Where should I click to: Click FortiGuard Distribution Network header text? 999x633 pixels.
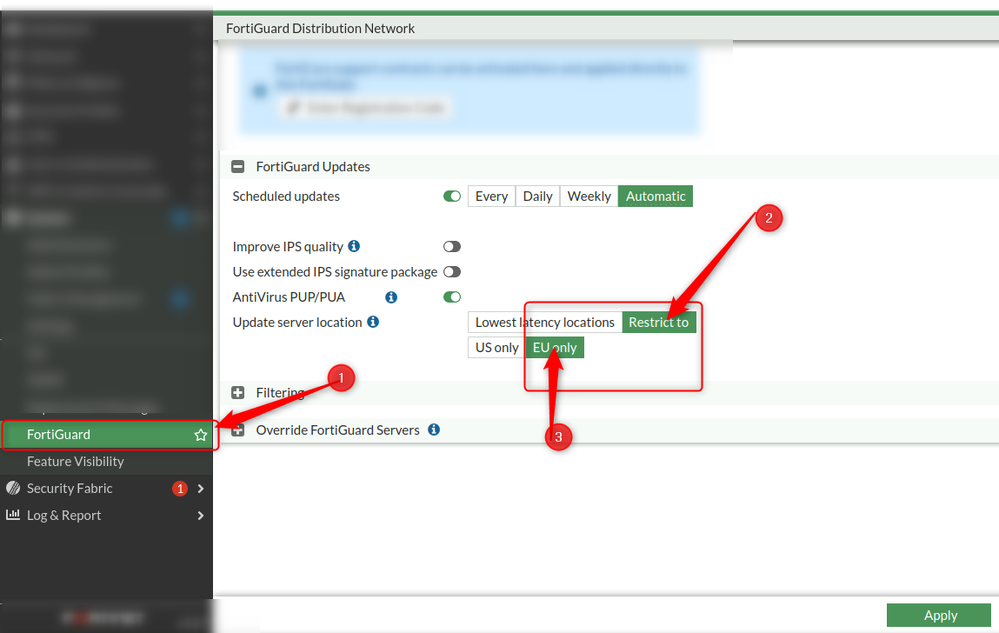pyautogui.click(x=320, y=29)
